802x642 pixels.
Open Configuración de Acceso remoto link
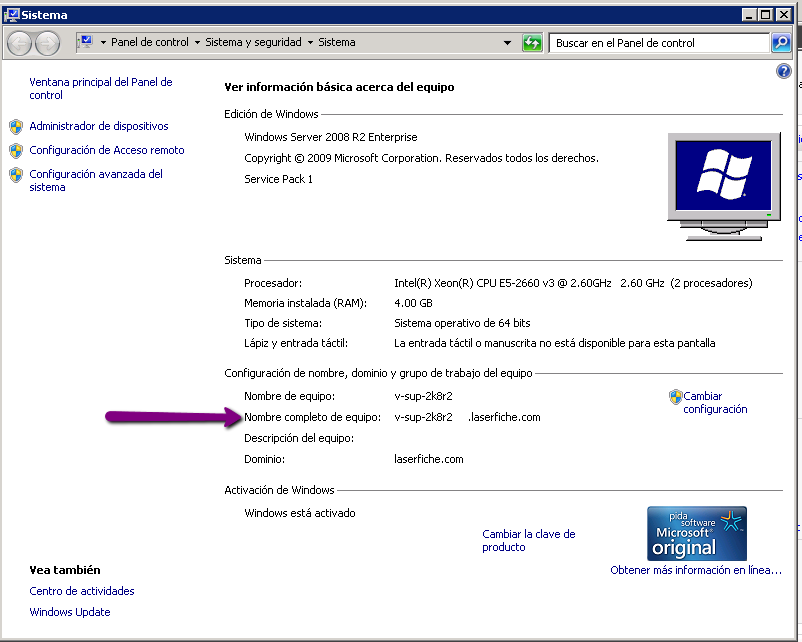tap(107, 150)
